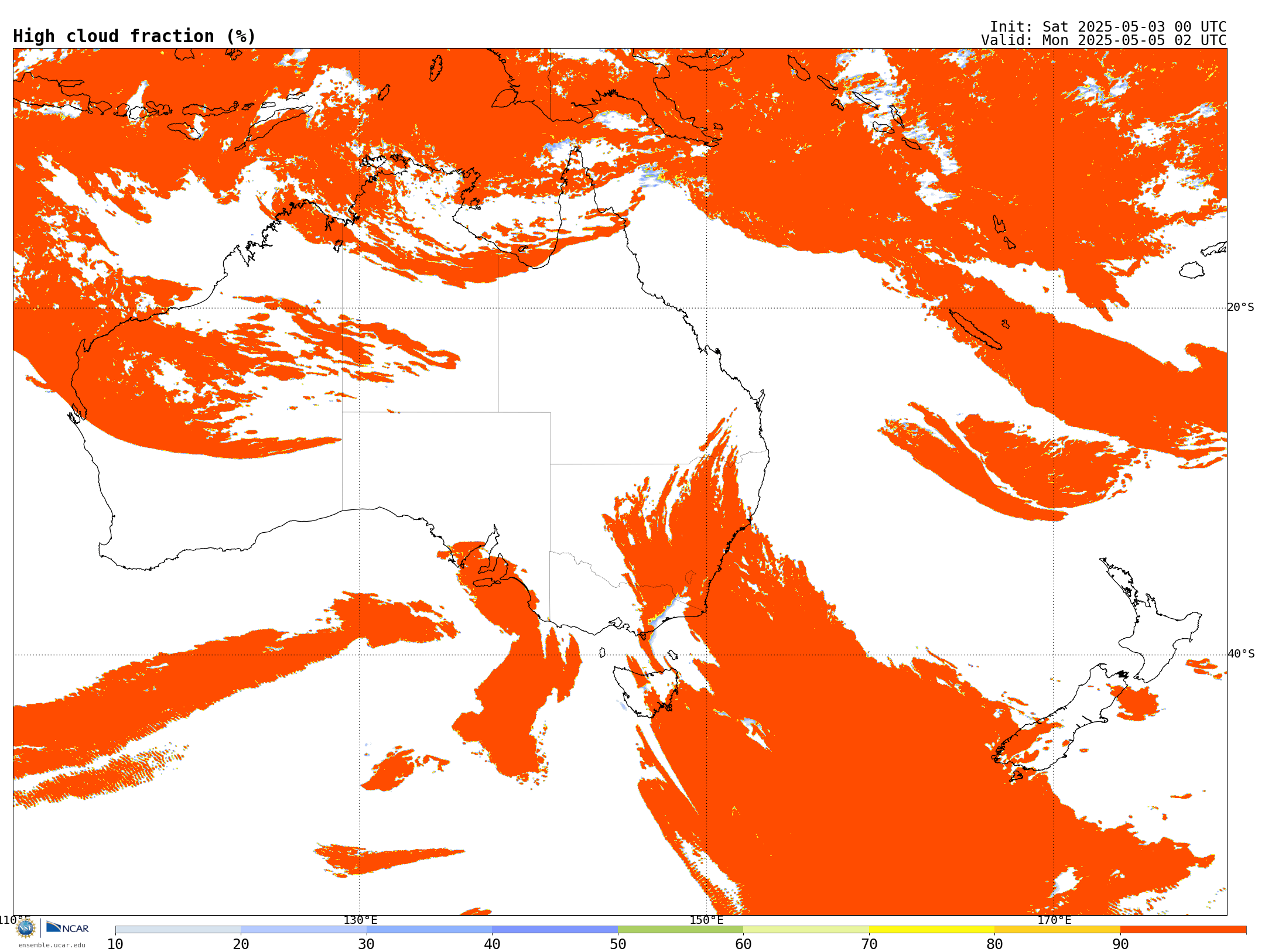The width and height of the screenshot is (1265, 952).
Task: Click the amber 80-90 colorbar segment
Action: (1057, 930)
